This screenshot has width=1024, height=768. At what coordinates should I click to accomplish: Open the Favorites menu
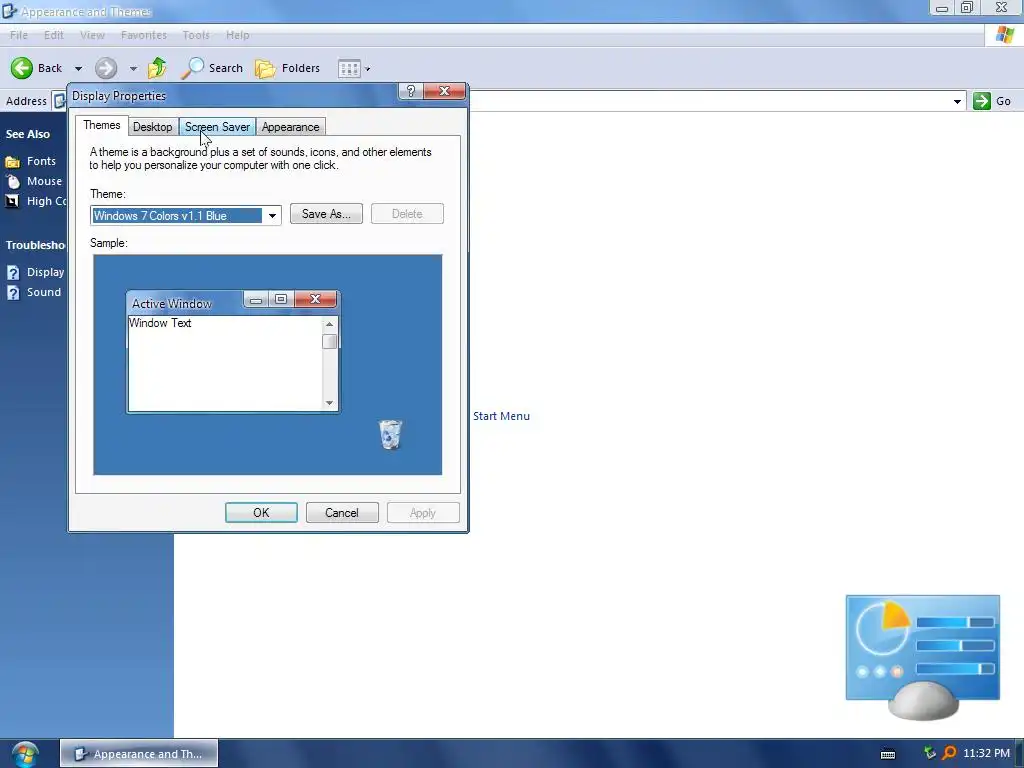[x=144, y=35]
